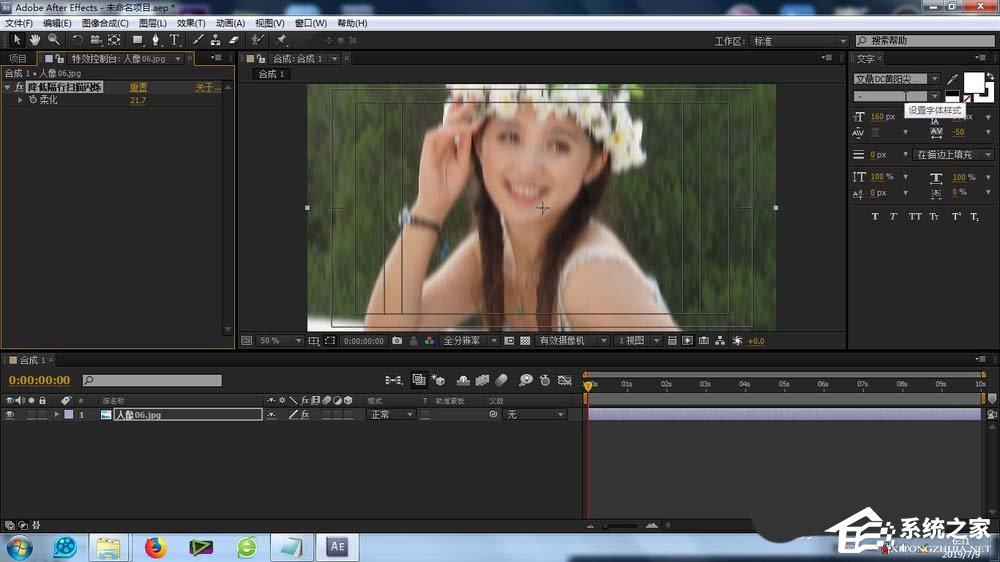The height and width of the screenshot is (562, 1000).
Task: Select the Puppet Pin tool
Action: (x=281, y=40)
